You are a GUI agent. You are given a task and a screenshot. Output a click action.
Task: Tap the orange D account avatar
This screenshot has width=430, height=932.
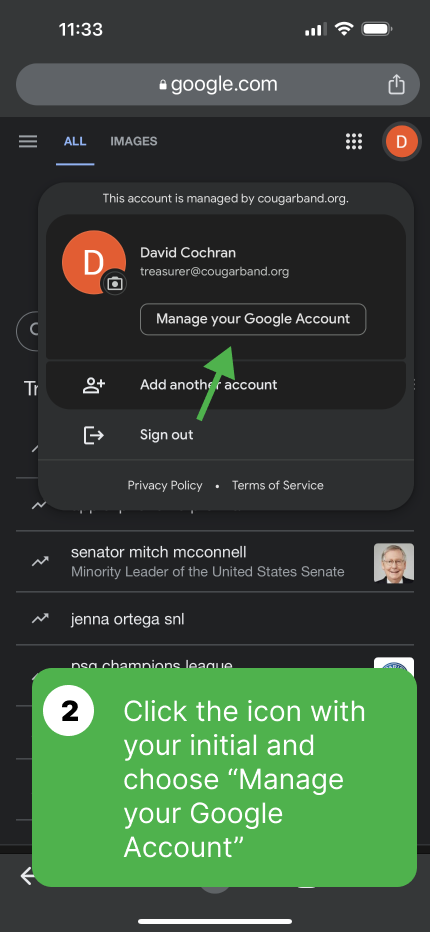tap(402, 141)
